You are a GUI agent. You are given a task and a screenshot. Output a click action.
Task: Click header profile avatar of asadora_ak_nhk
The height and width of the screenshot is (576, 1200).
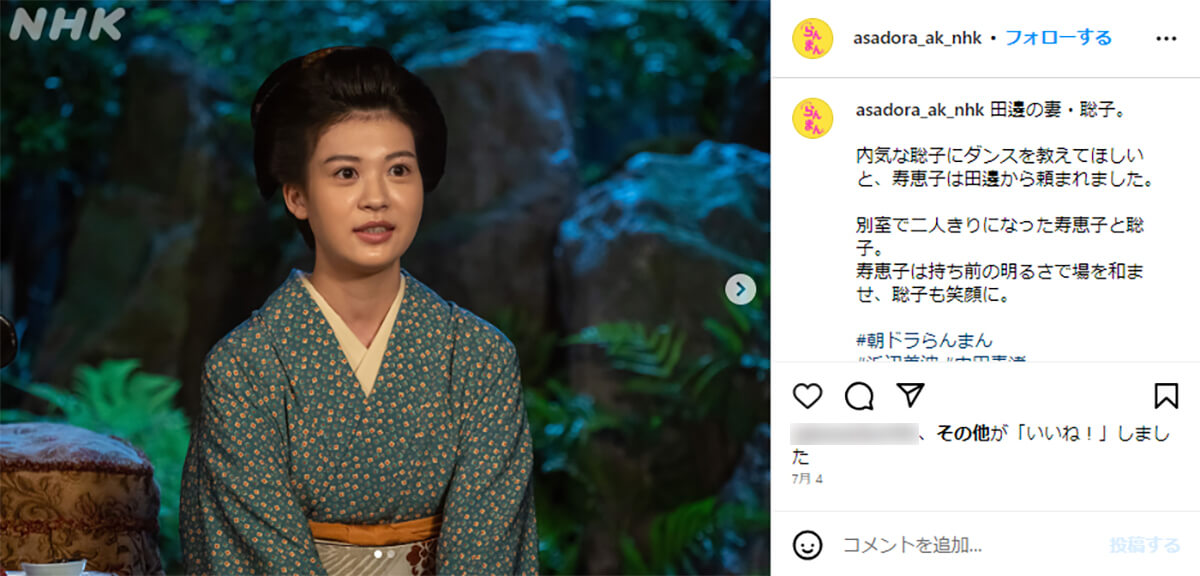(x=812, y=38)
